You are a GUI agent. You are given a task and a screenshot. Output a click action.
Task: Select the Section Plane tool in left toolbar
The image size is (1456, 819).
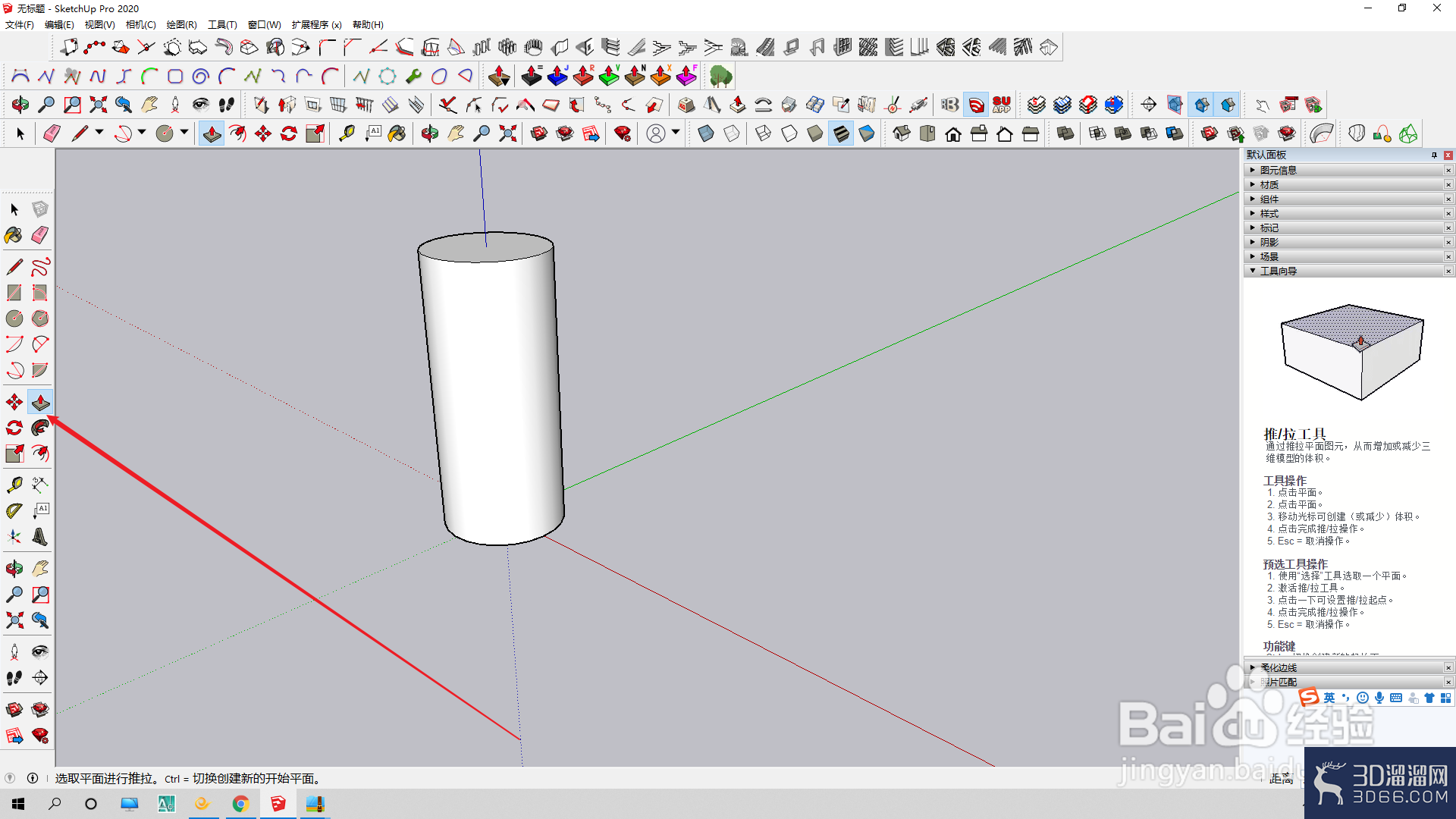(40, 678)
